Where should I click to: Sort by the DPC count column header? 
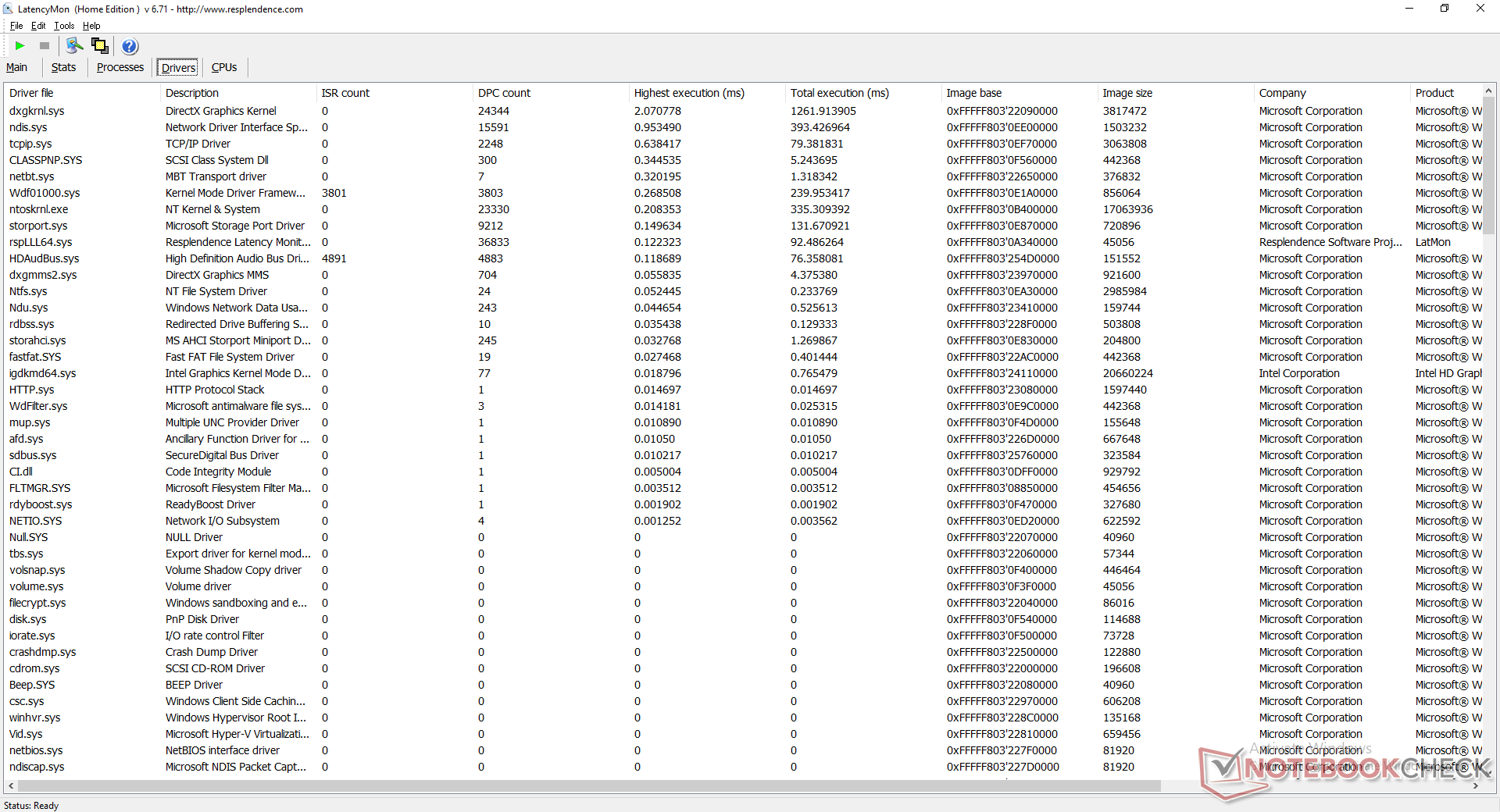pos(551,93)
